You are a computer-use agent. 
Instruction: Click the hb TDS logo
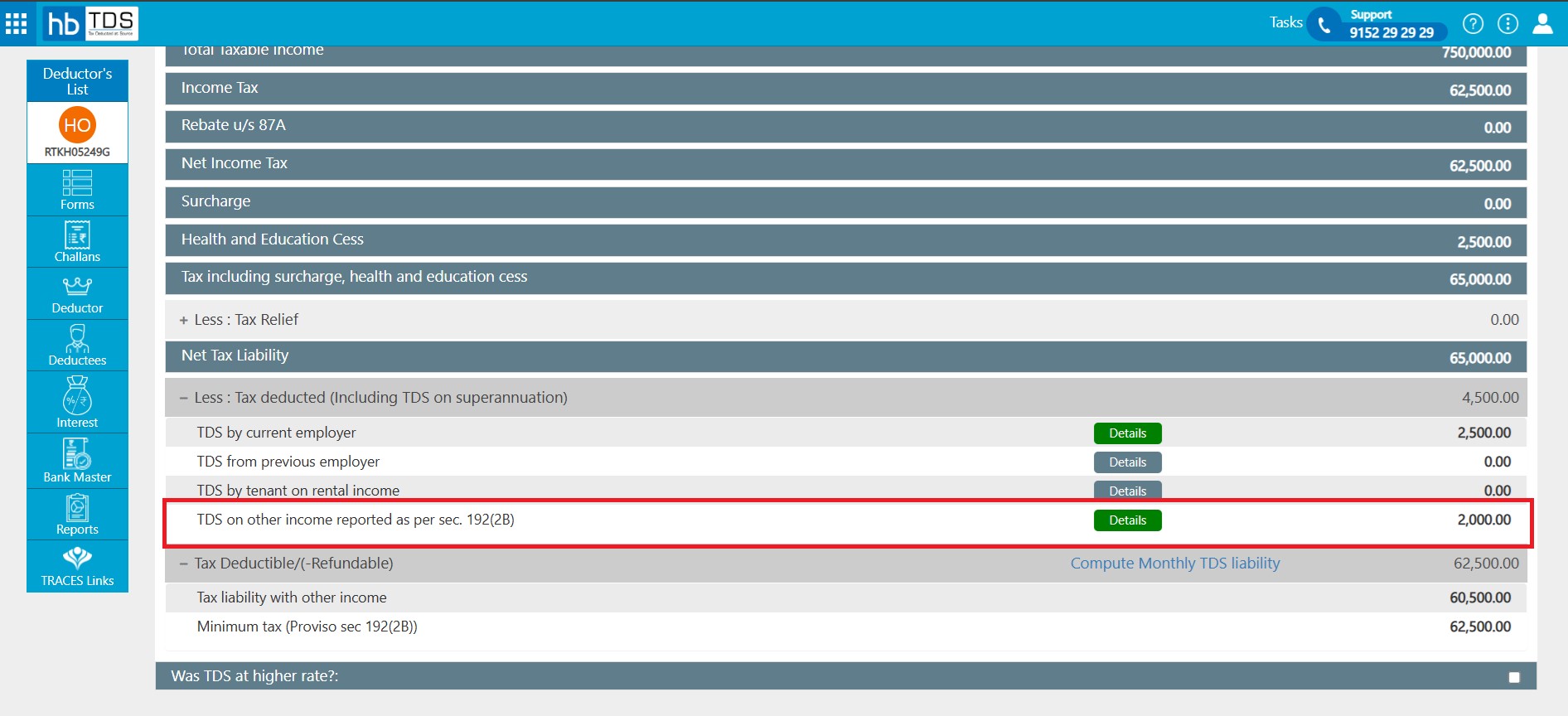[x=90, y=23]
